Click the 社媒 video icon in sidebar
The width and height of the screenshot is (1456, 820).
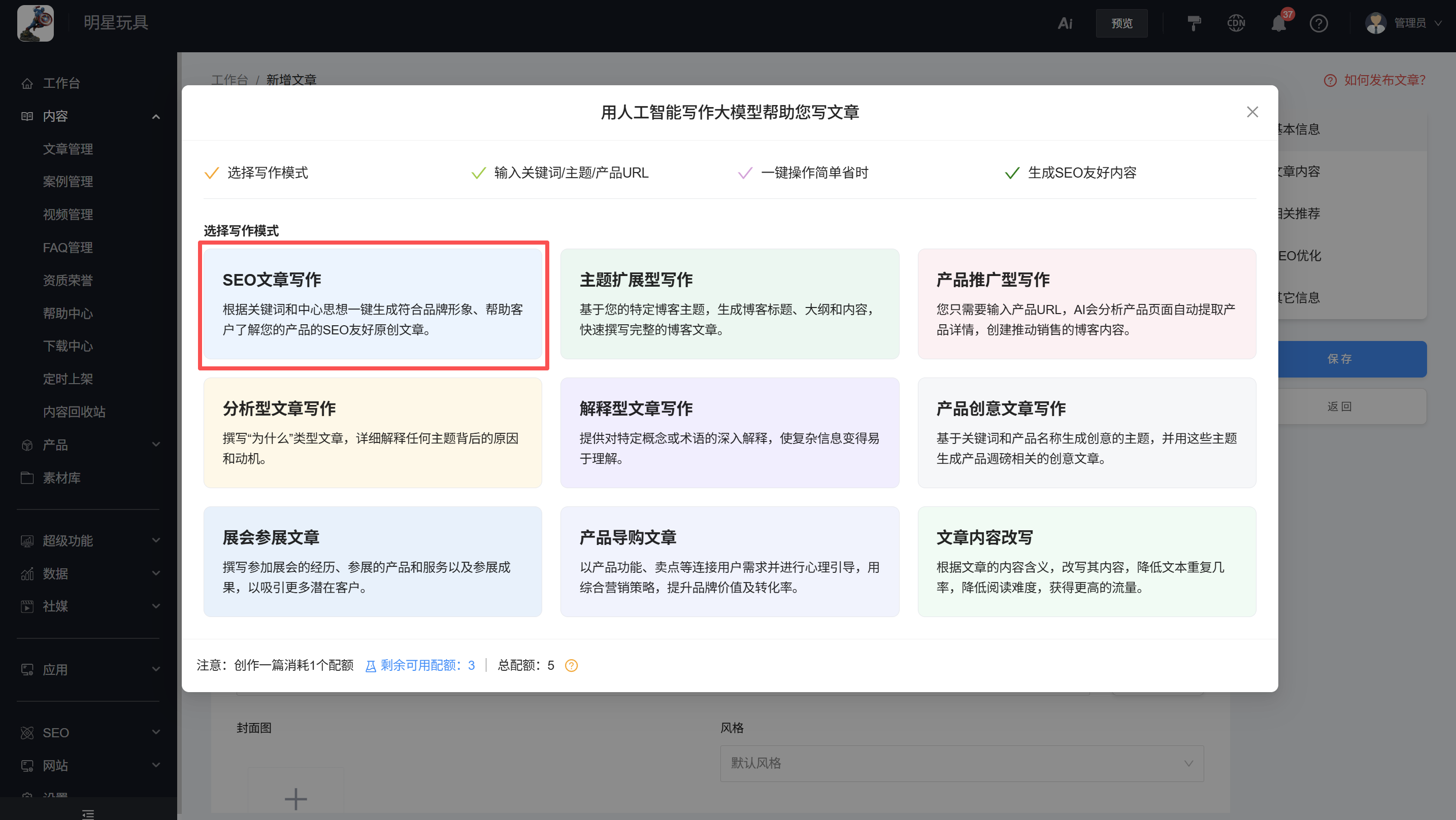click(x=26, y=606)
